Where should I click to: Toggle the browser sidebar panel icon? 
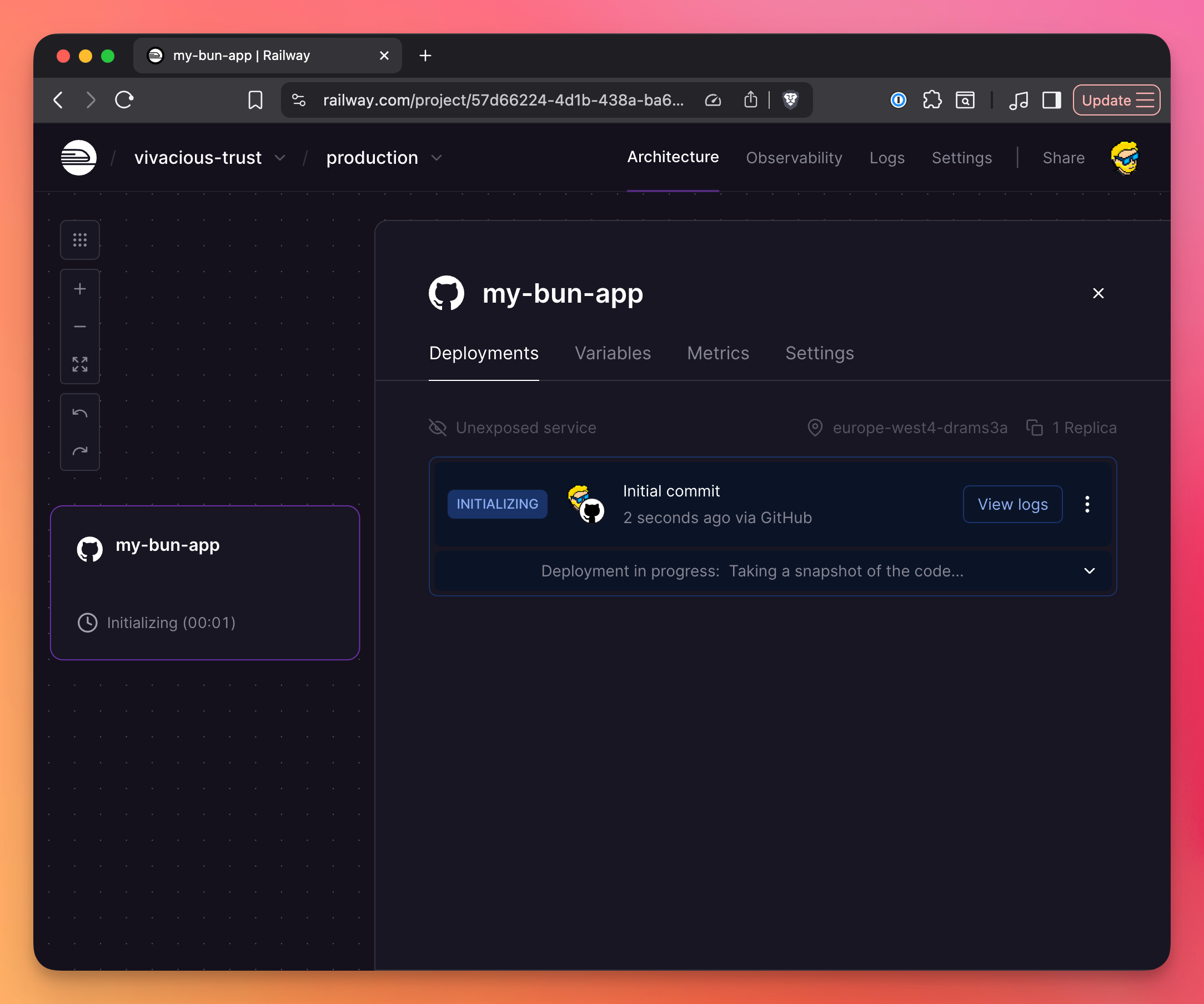pyautogui.click(x=1051, y=101)
